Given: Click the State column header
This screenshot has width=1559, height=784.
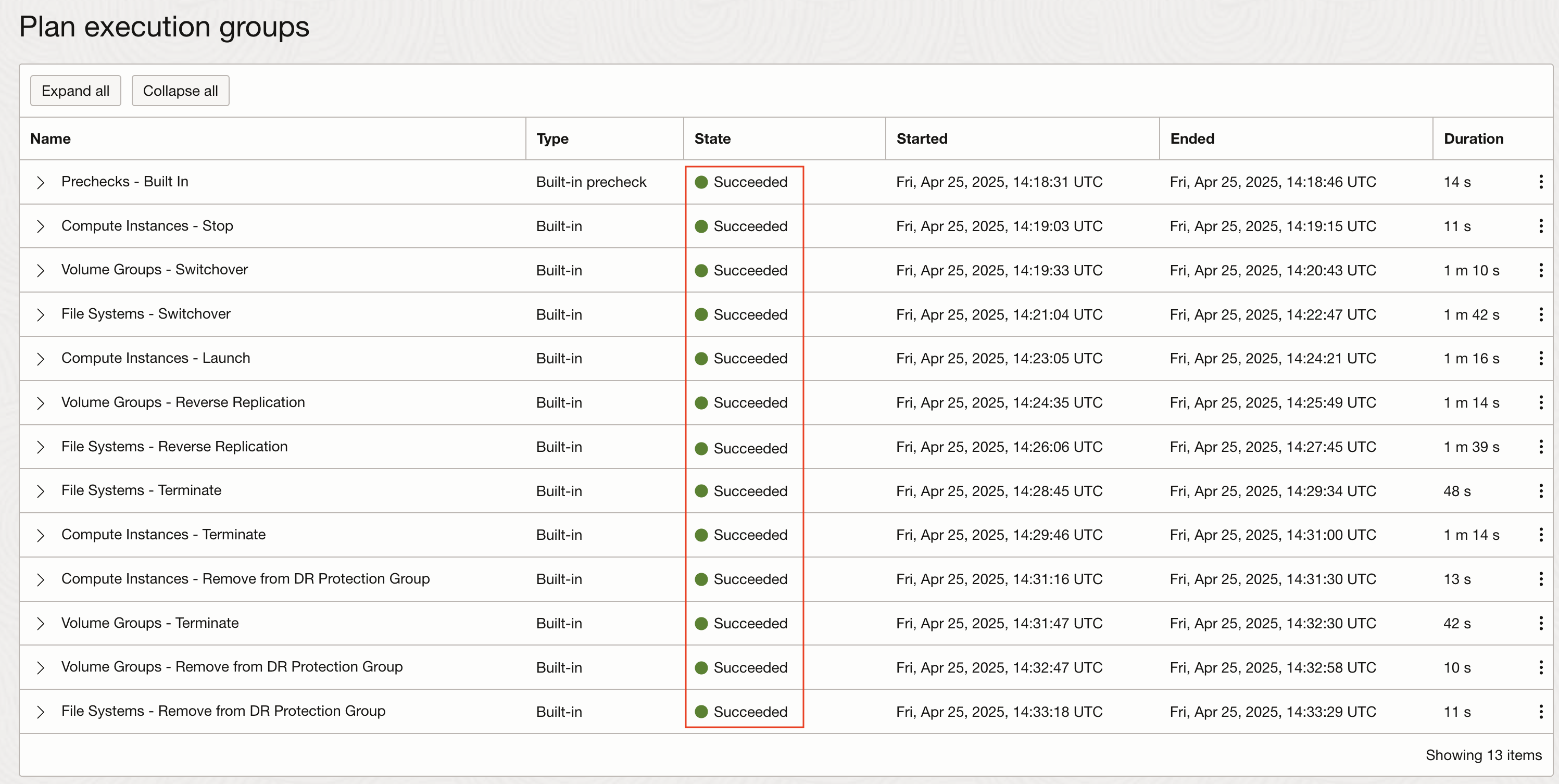Looking at the screenshot, I should tap(712, 138).
